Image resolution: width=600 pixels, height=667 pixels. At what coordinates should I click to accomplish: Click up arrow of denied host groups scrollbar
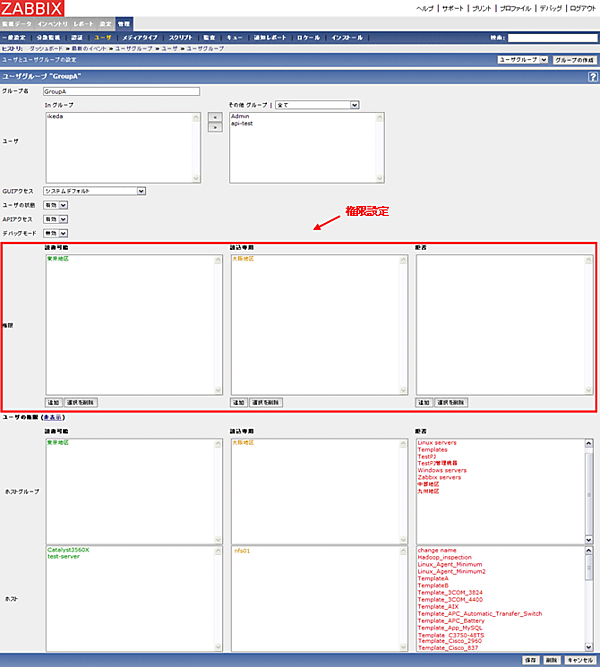(x=589, y=443)
